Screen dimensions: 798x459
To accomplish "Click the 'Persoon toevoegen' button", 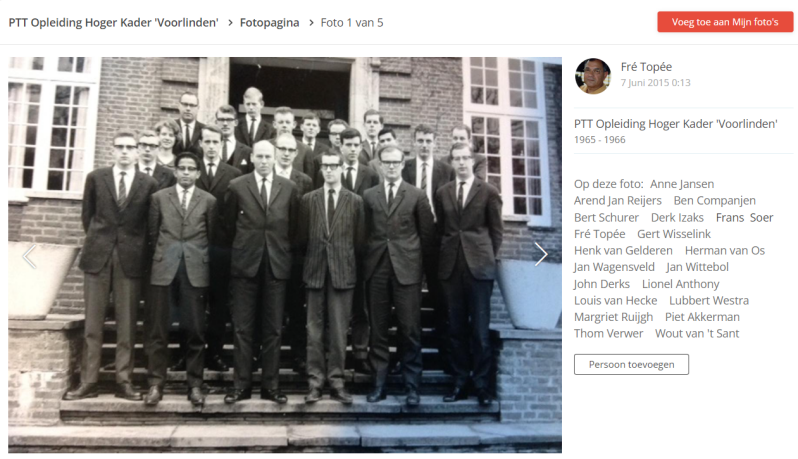I will coord(631,364).
